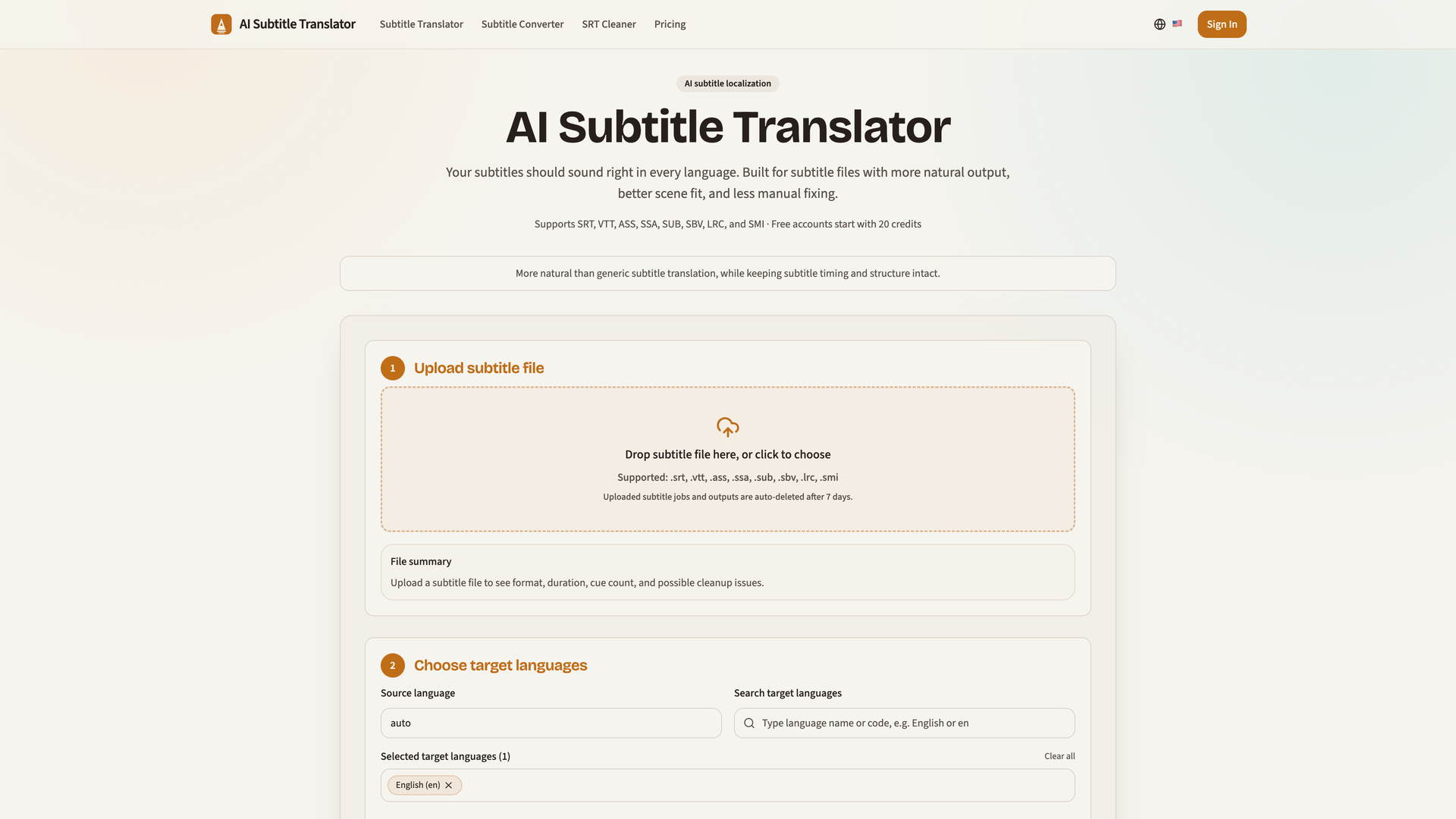Click the globe language icon
The height and width of the screenshot is (819, 1456).
coord(1159,24)
